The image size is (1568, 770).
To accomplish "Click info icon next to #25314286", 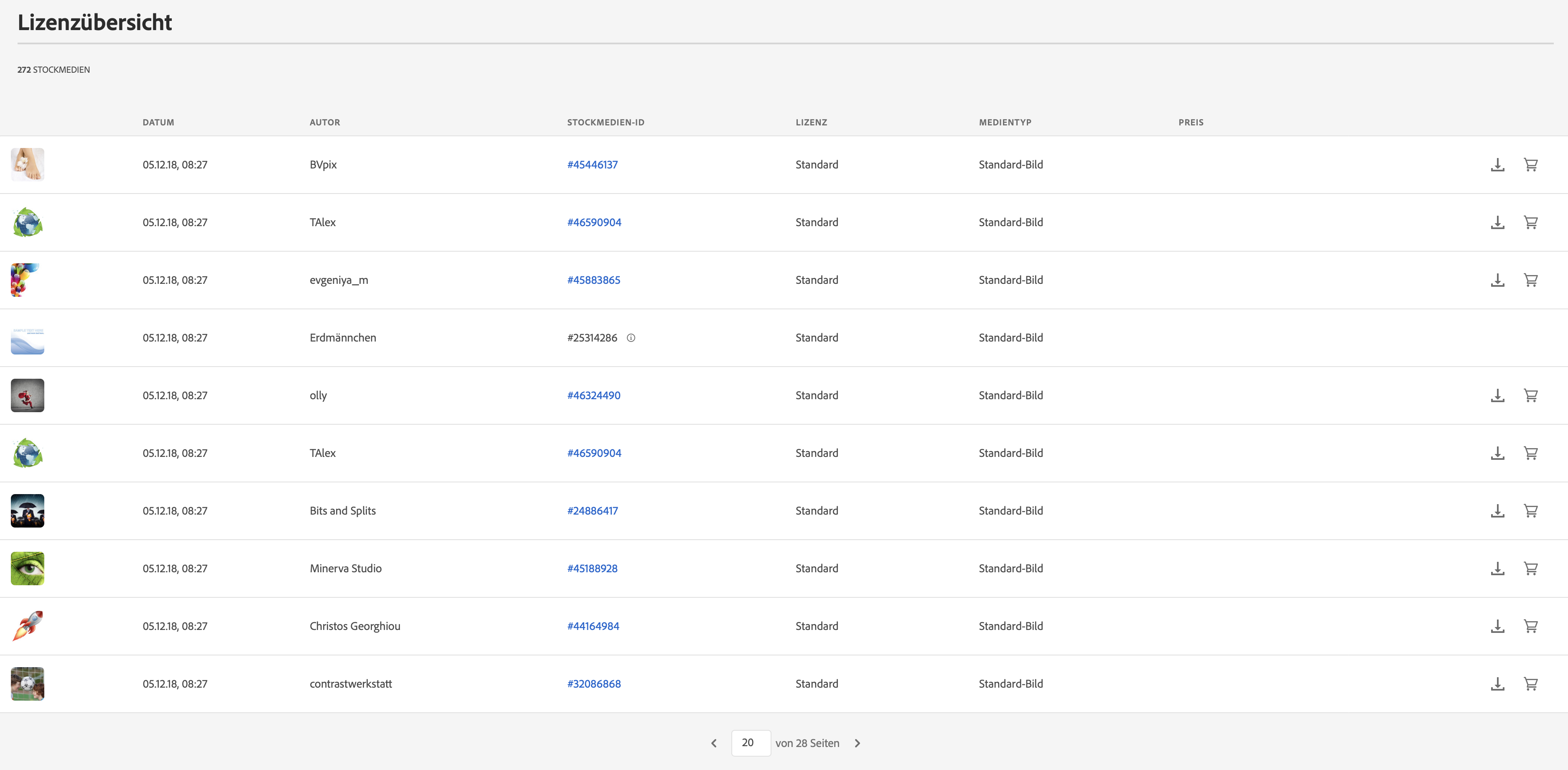I will (x=631, y=338).
